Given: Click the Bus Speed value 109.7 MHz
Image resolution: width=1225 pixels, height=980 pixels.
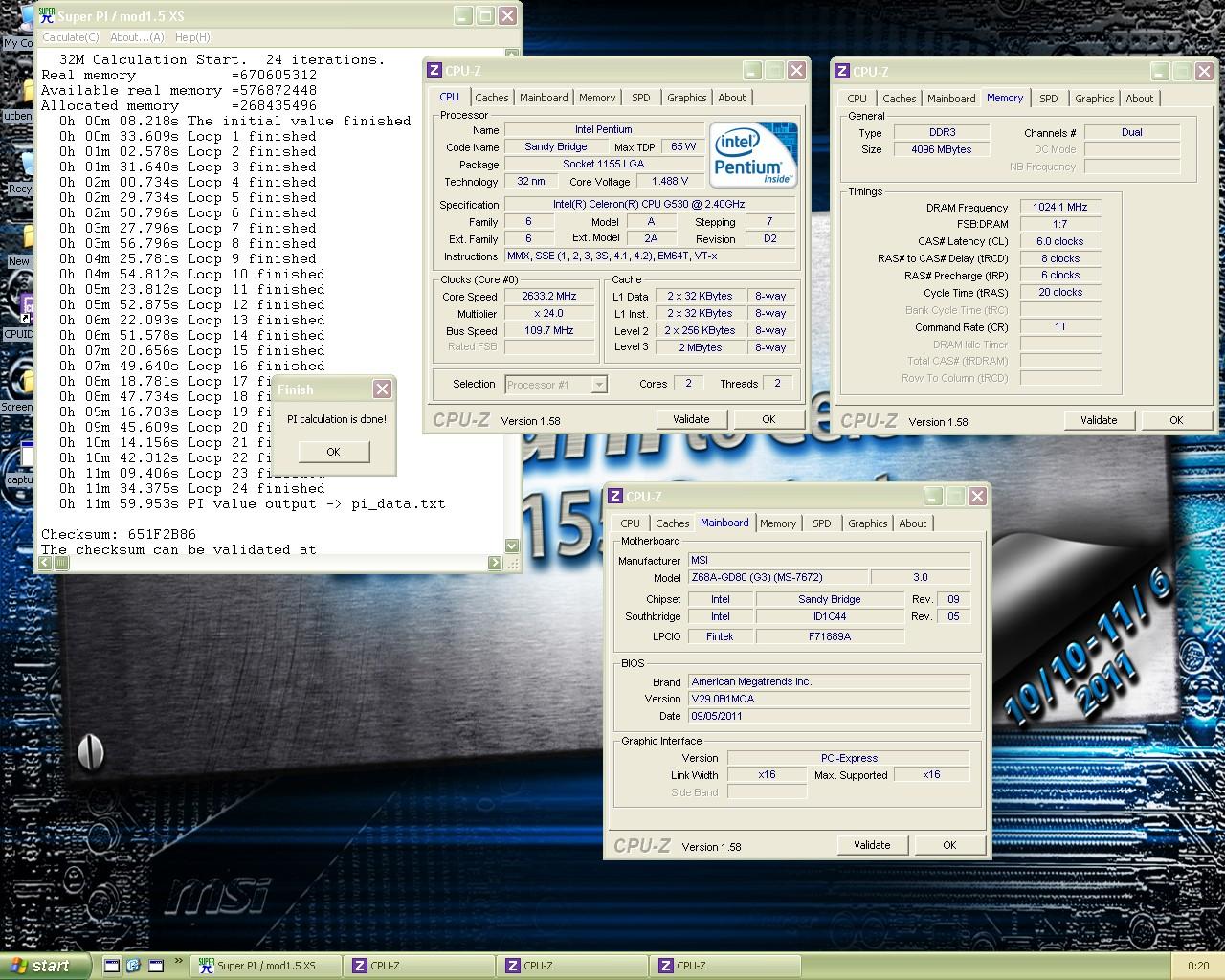Looking at the screenshot, I should coord(549,330).
